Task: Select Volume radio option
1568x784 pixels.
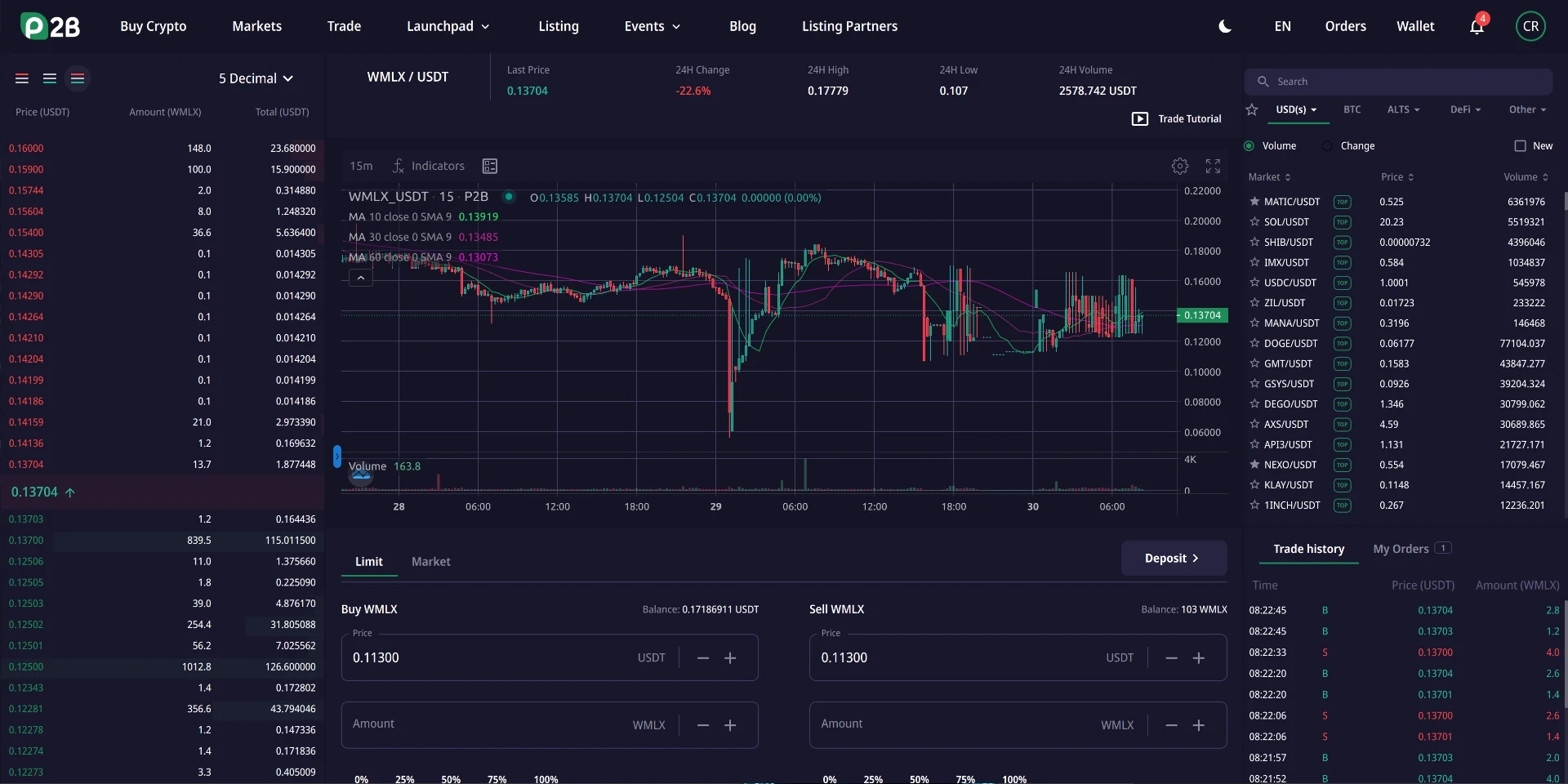Action: tap(1249, 146)
